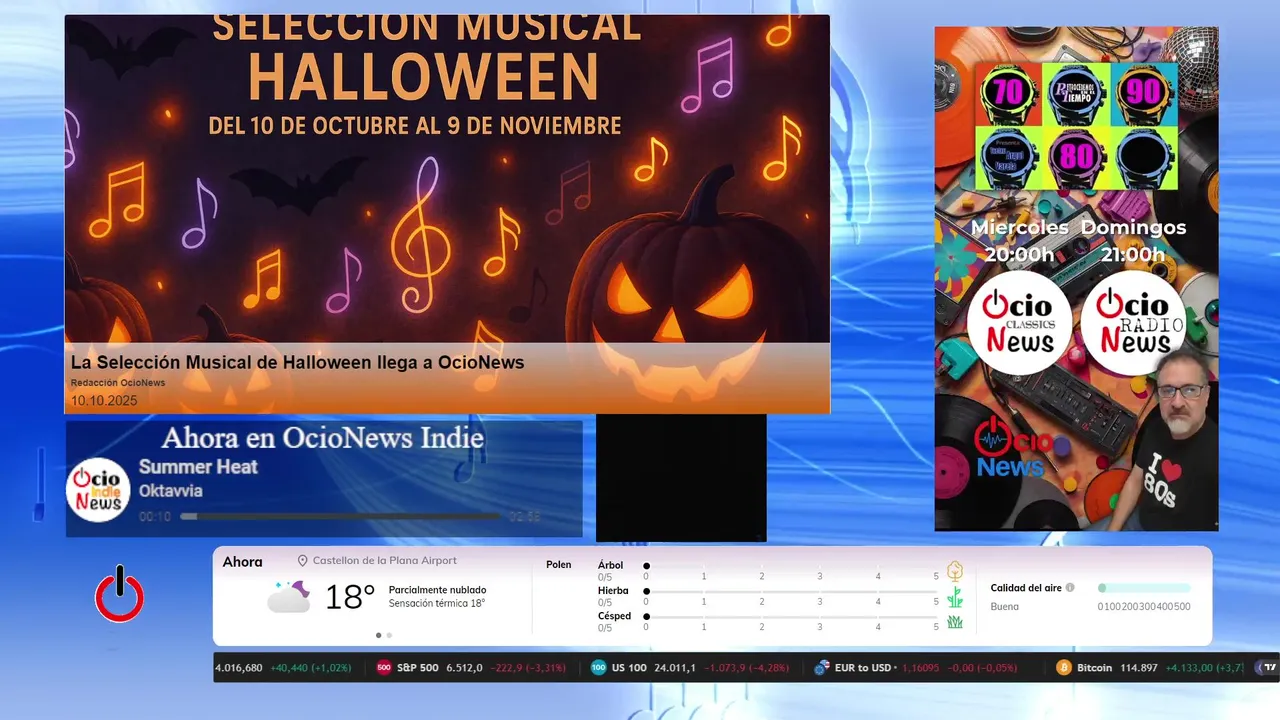Click the 00:10 elapsed time
1280x720 pixels.
(155, 517)
